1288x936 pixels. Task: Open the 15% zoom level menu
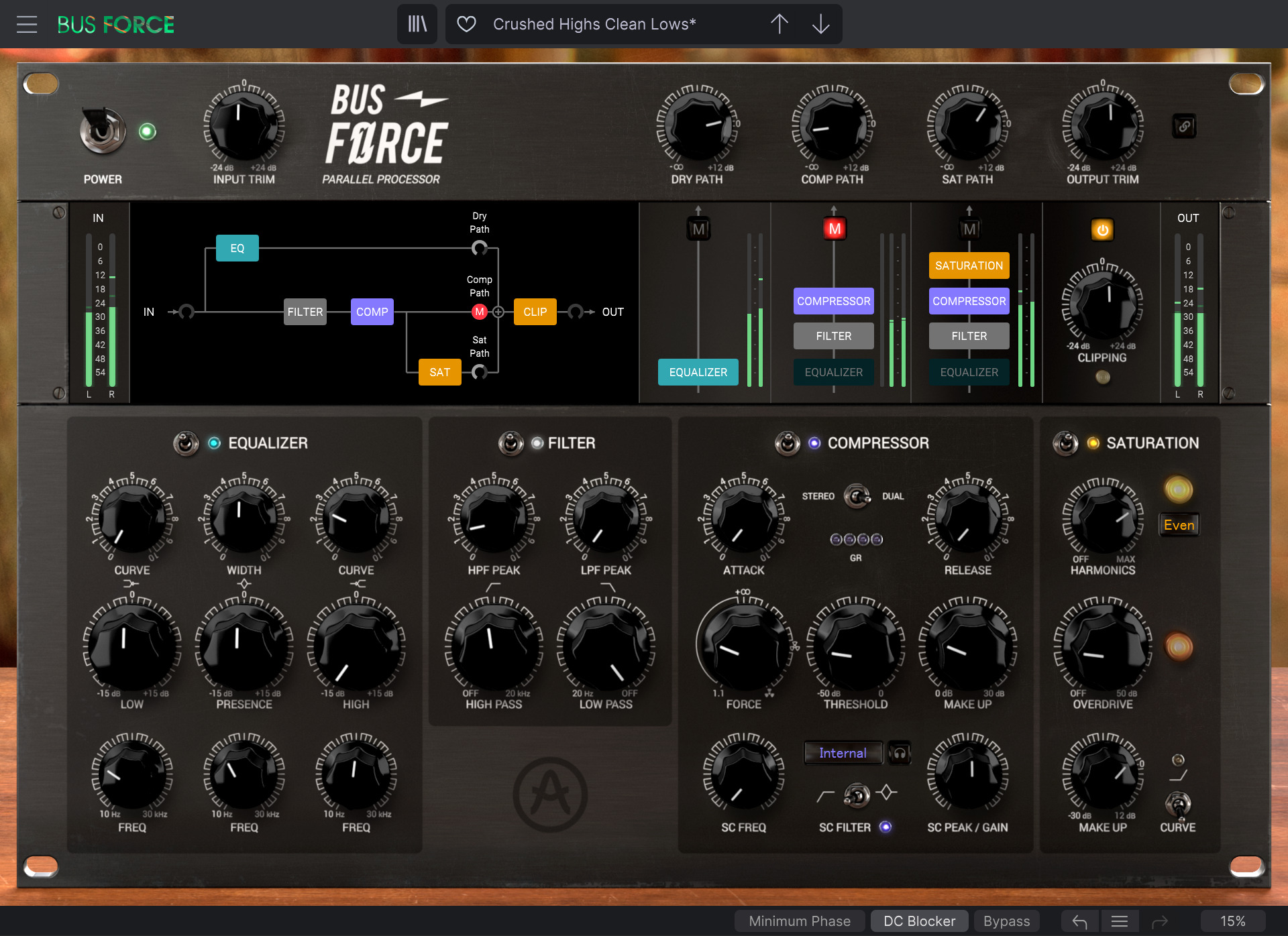[x=1233, y=921]
